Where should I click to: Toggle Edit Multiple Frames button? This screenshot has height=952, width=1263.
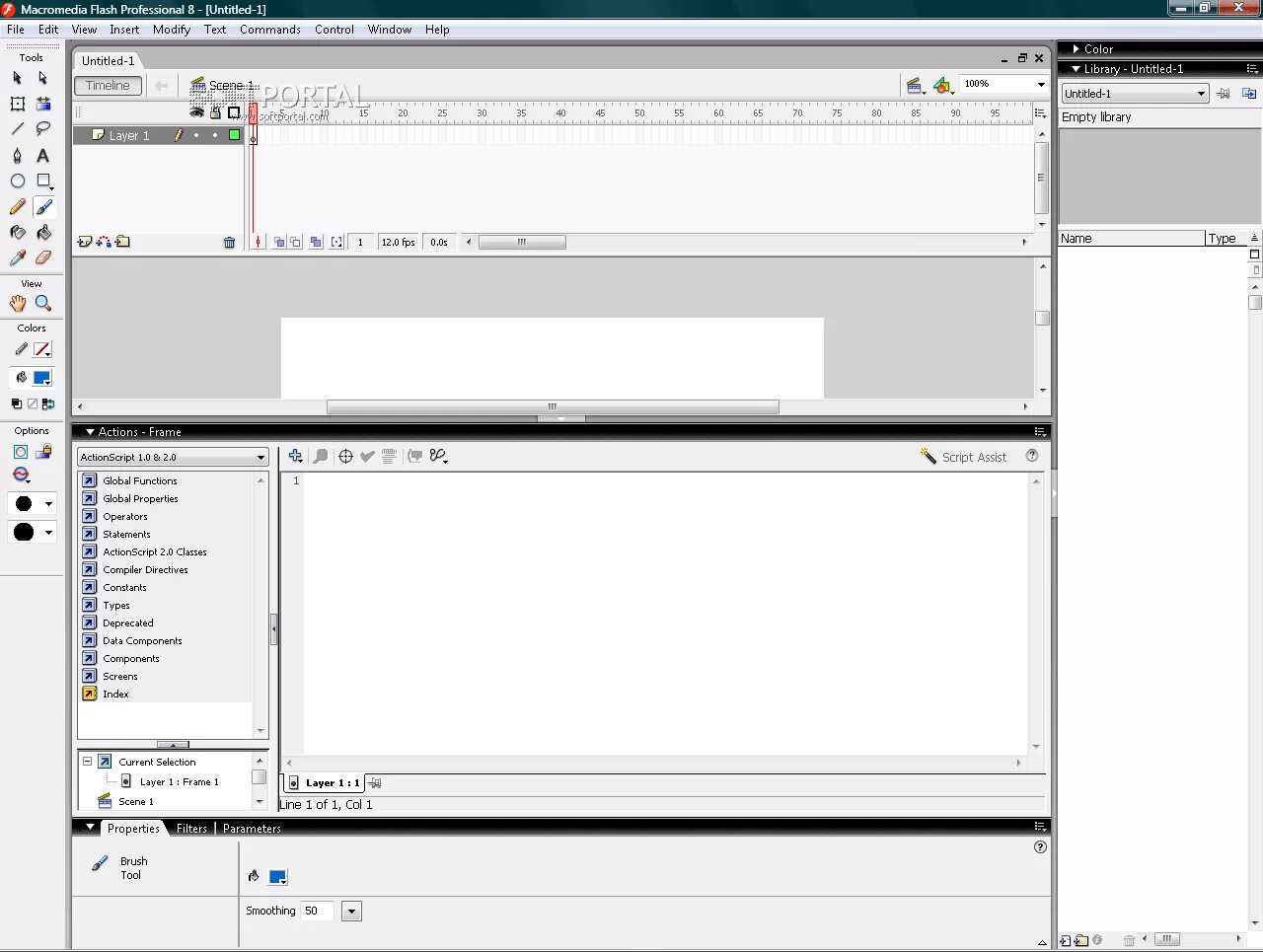(316, 242)
